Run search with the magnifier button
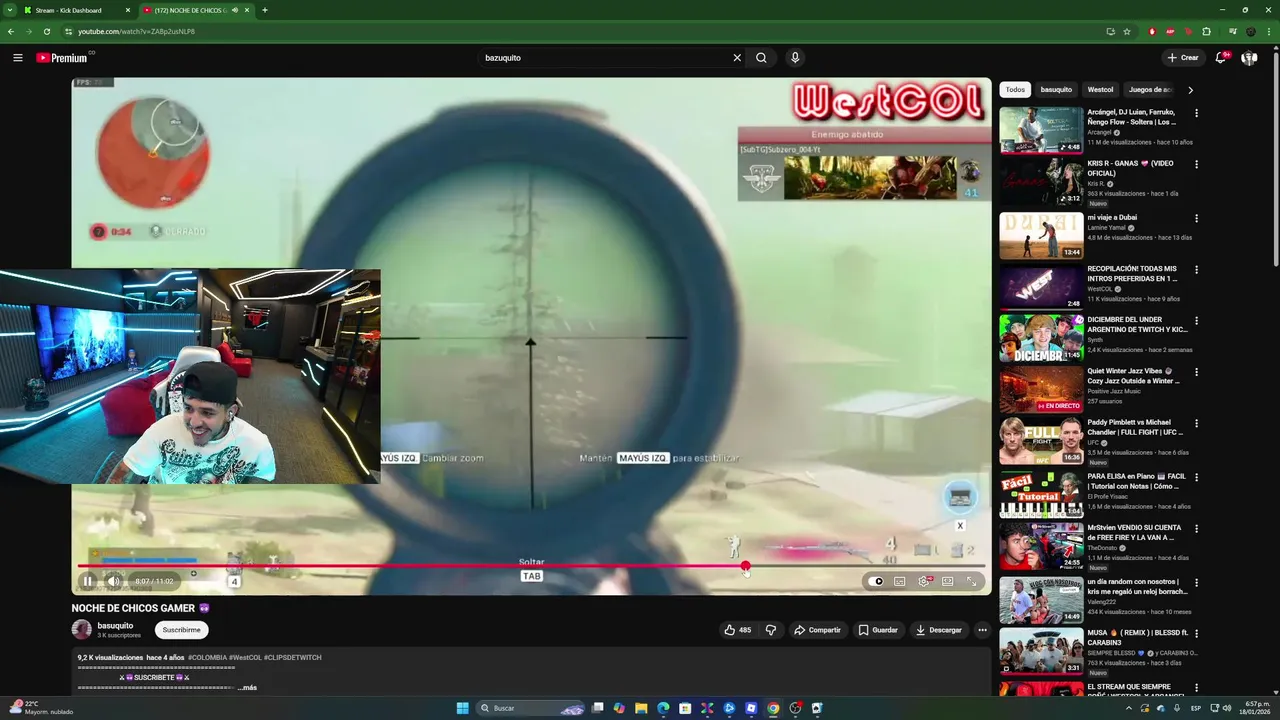 coord(761,58)
